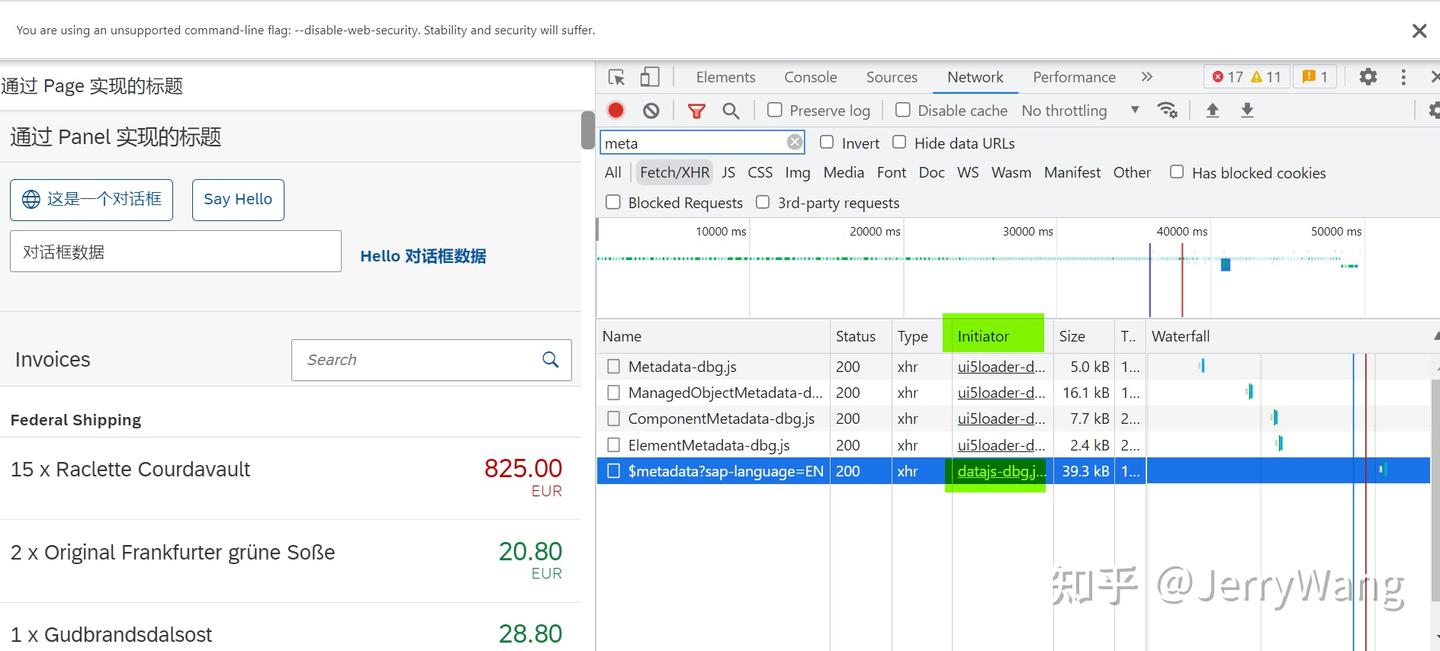The image size is (1440, 651).
Task: Switch to the Console tab
Action: [810, 77]
